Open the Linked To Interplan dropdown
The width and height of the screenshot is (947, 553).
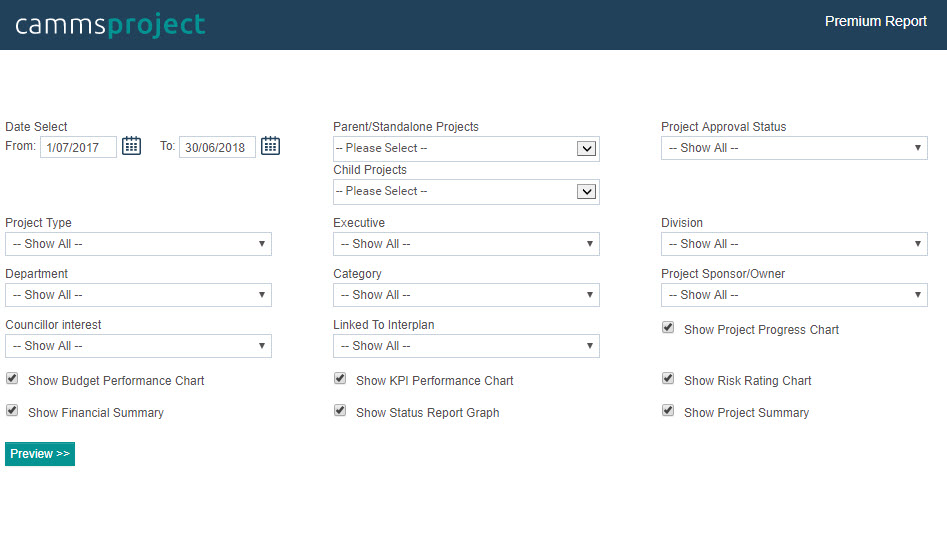(466, 346)
